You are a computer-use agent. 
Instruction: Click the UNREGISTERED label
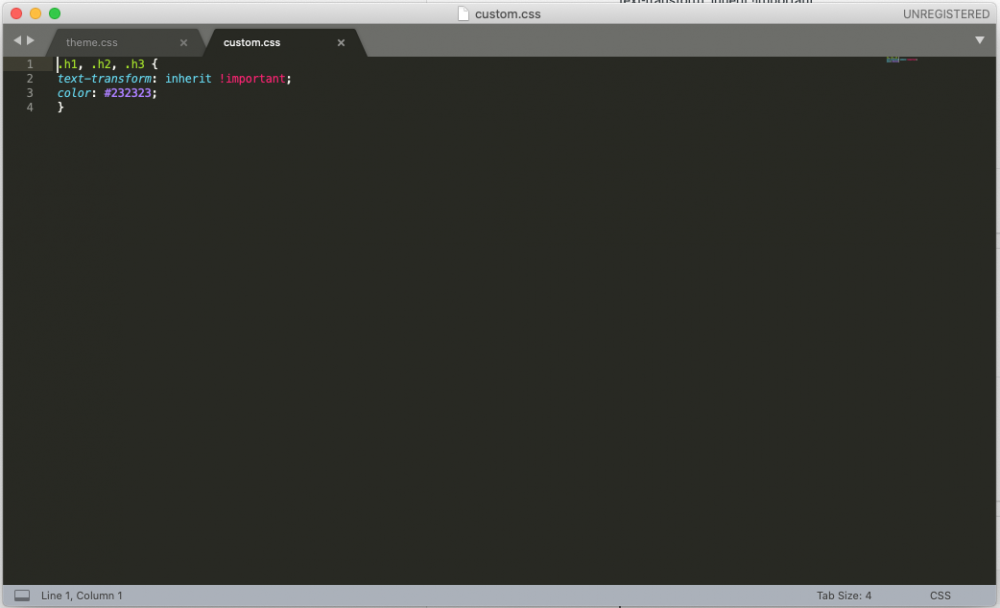946,14
